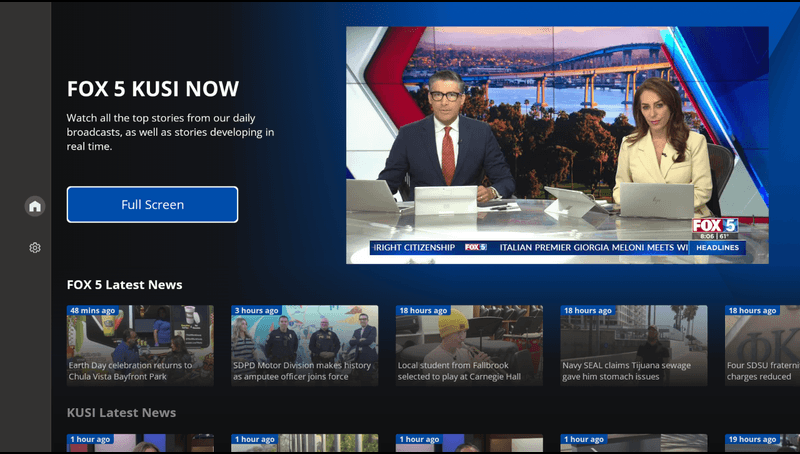Select the FOX 5 Latest News heading
The height and width of the screenshot is (454, 800).
124,285
